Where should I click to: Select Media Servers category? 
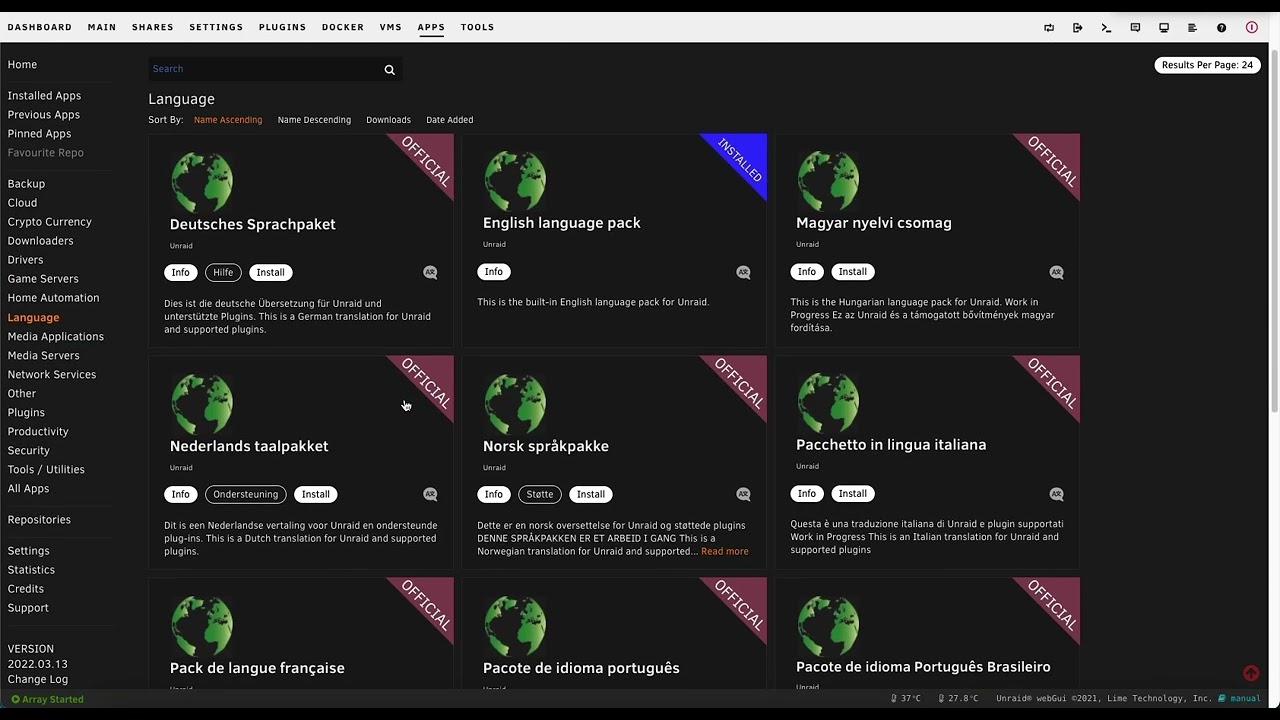click(44, 356)
